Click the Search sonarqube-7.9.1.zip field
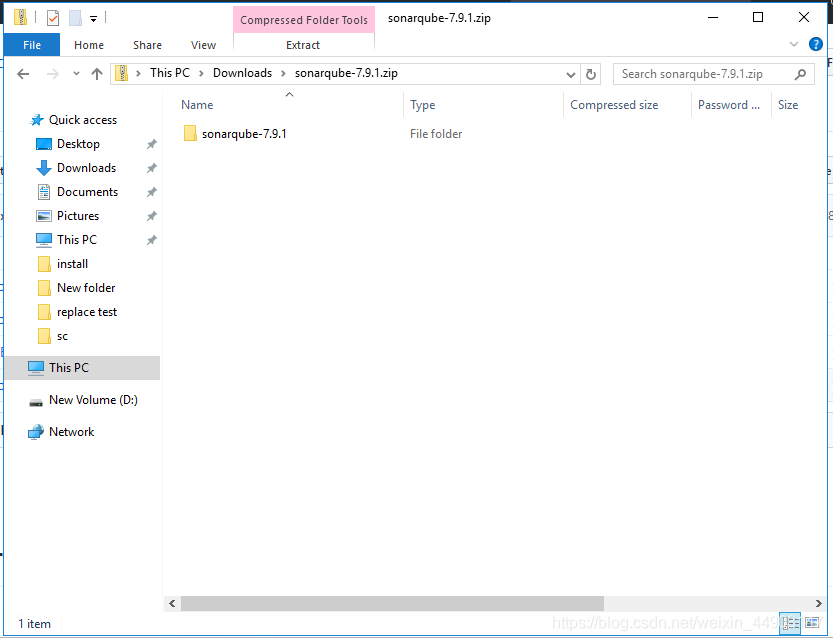 coord(713,74)
